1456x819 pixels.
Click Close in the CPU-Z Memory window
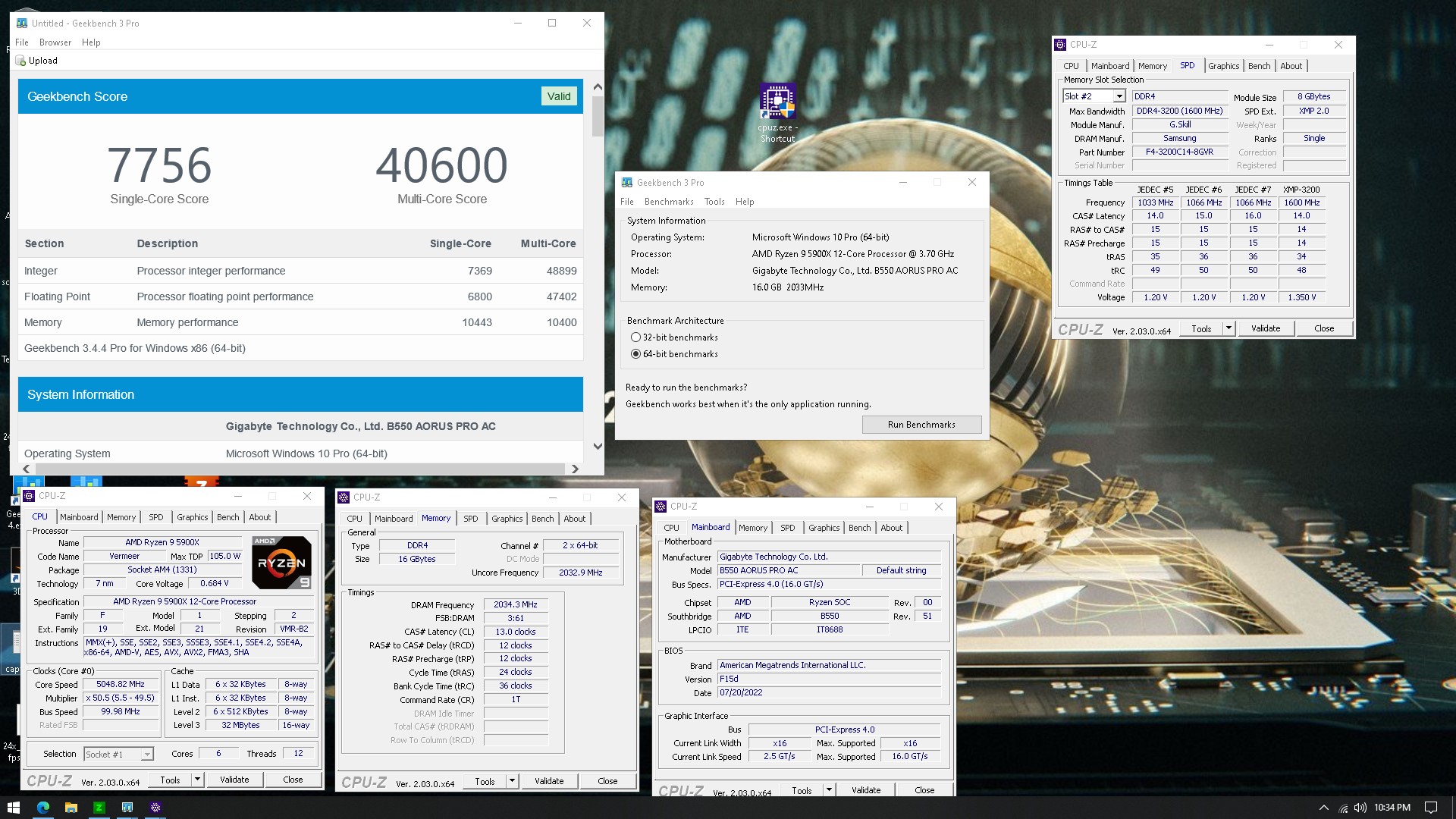pyautogui.click(x=607, y=781)
